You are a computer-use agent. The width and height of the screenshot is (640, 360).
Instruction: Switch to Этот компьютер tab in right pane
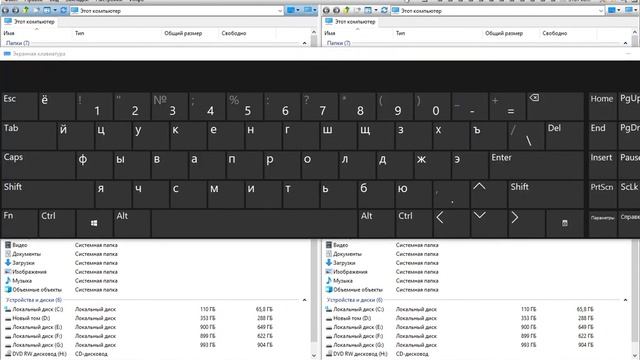click(349, 21)
